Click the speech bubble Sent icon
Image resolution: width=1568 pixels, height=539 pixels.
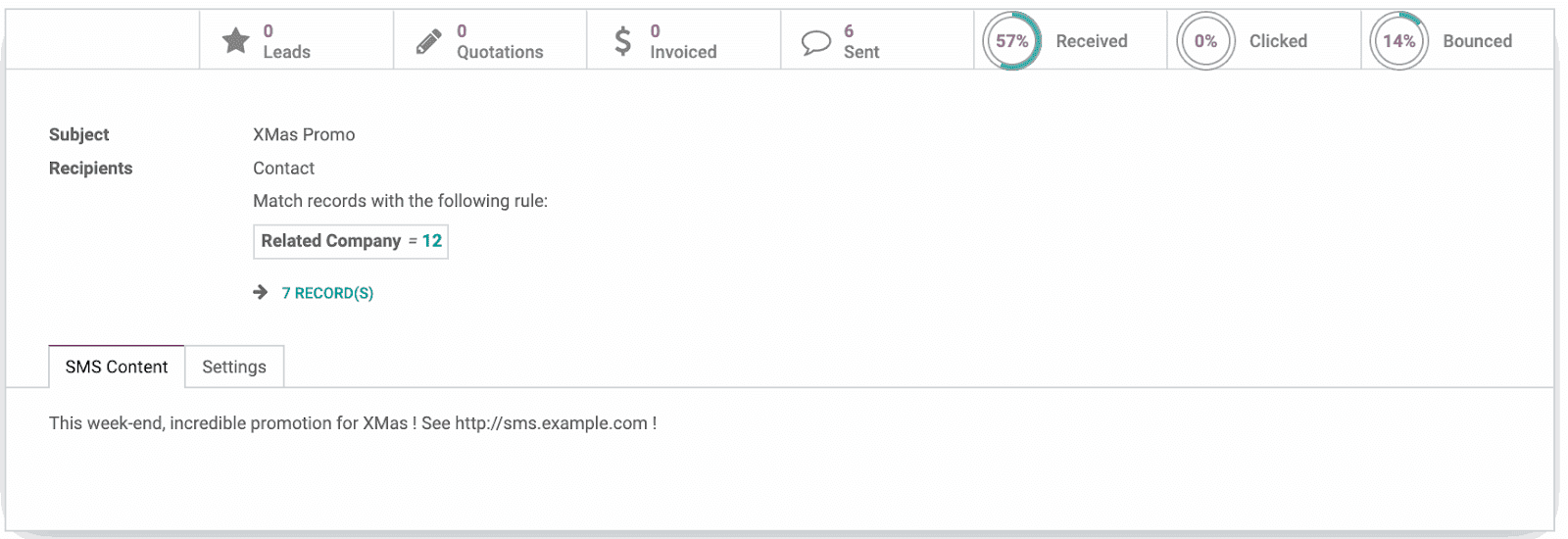pyautogui.click(x=815, y=42)
